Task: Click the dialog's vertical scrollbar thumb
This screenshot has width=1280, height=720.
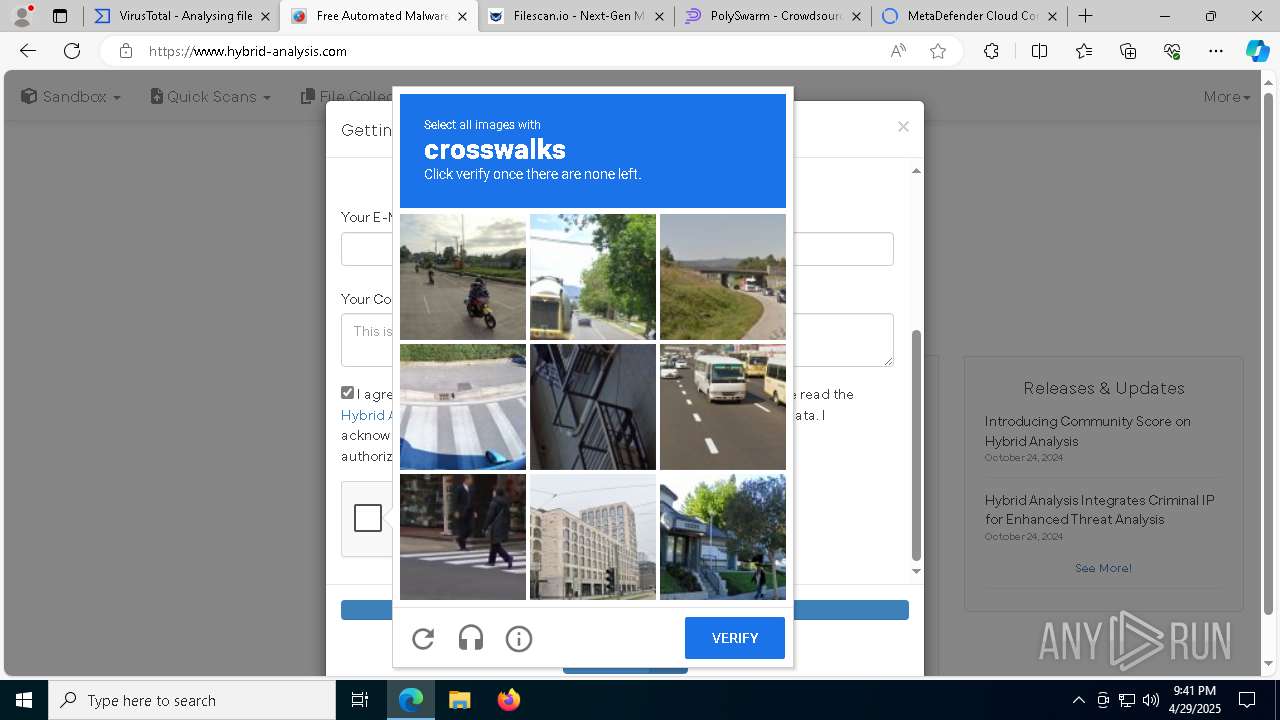Action: coord(916,445)
